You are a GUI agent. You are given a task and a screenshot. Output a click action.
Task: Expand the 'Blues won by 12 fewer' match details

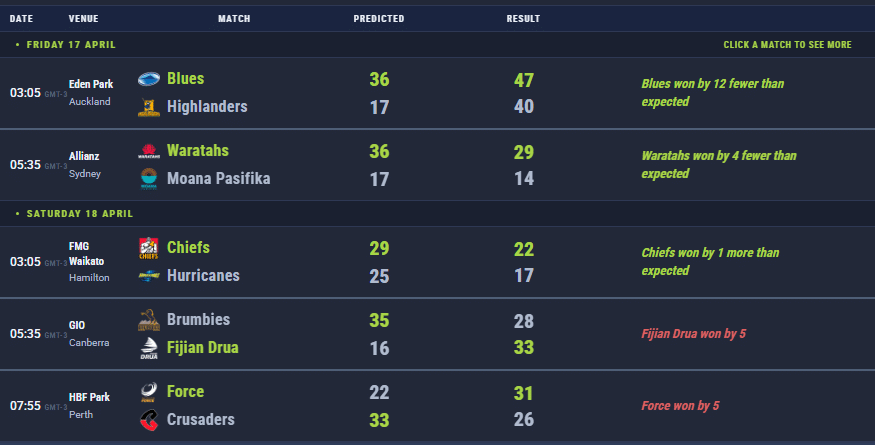(x=712, y=93)
